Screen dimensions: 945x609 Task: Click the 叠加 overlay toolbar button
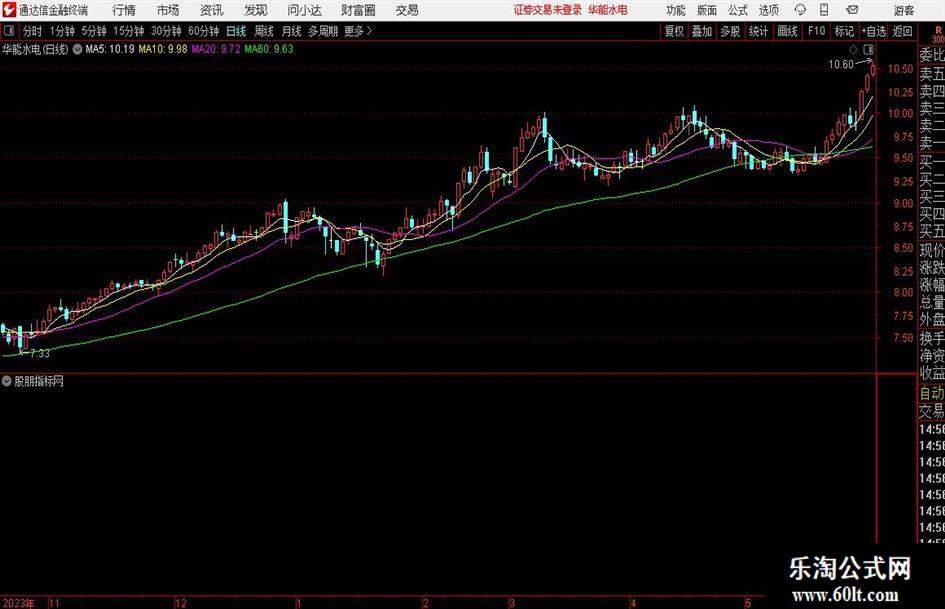pyautogui.click(x=702, y=31)
